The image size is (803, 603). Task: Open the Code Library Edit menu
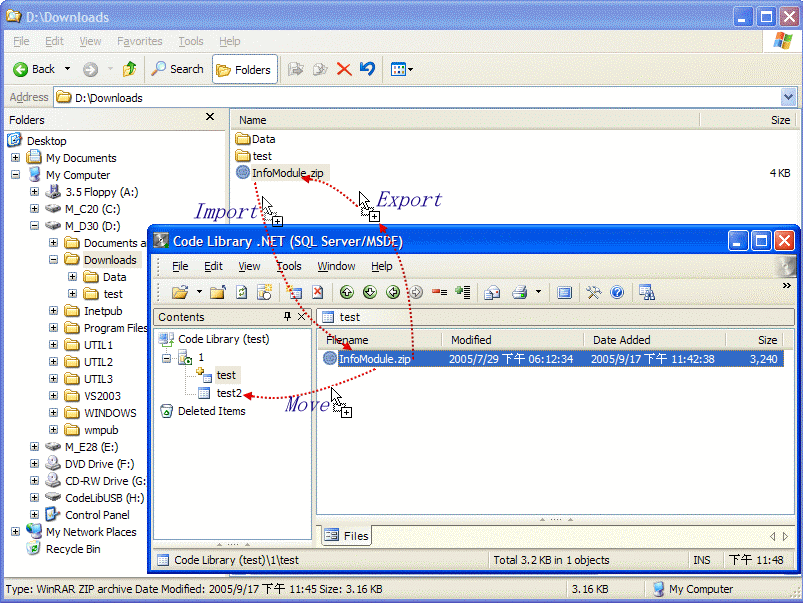tap(213, 266)
